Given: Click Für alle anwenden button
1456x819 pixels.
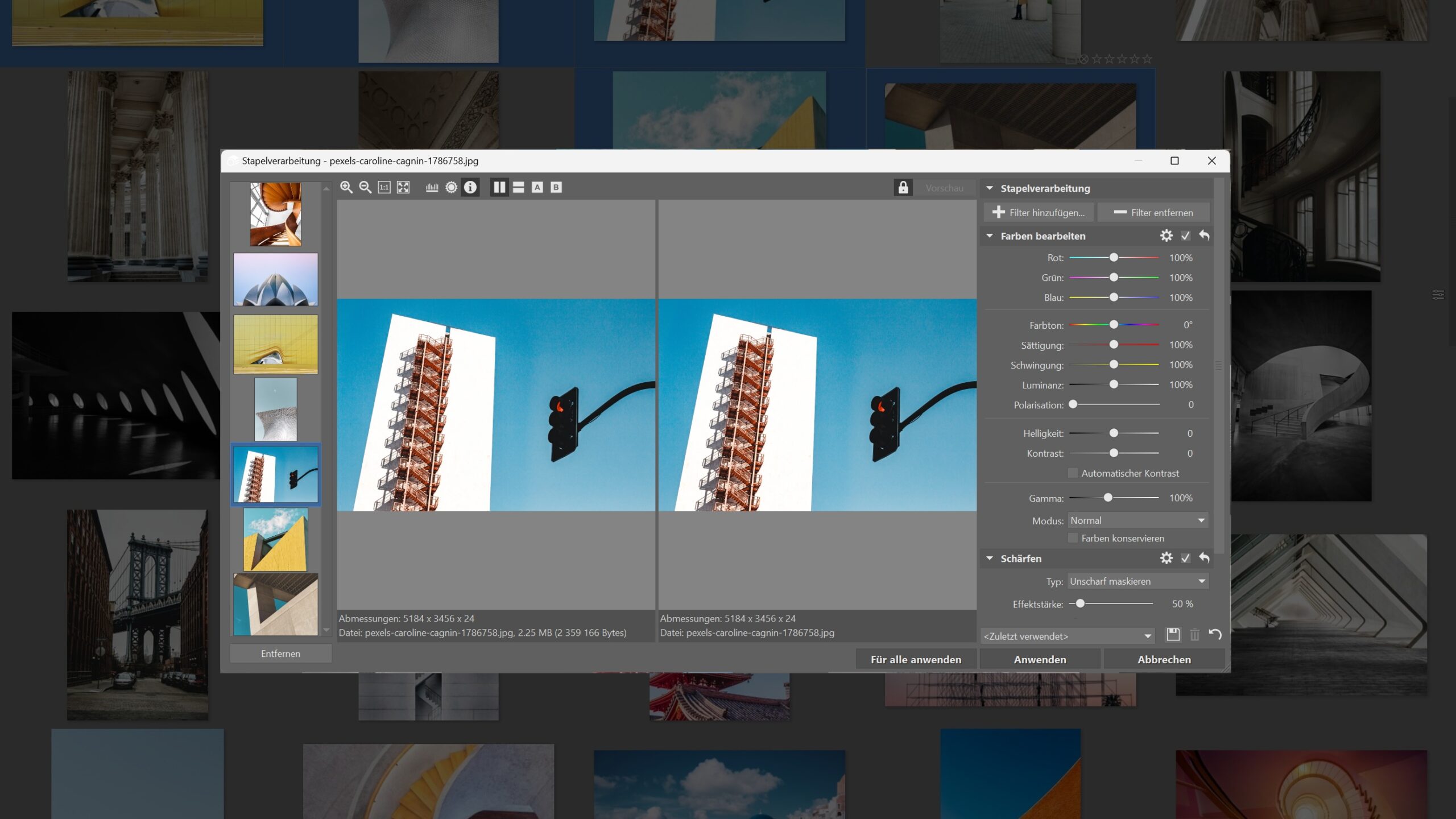Looking at the screenshot, I should (915, 658).
